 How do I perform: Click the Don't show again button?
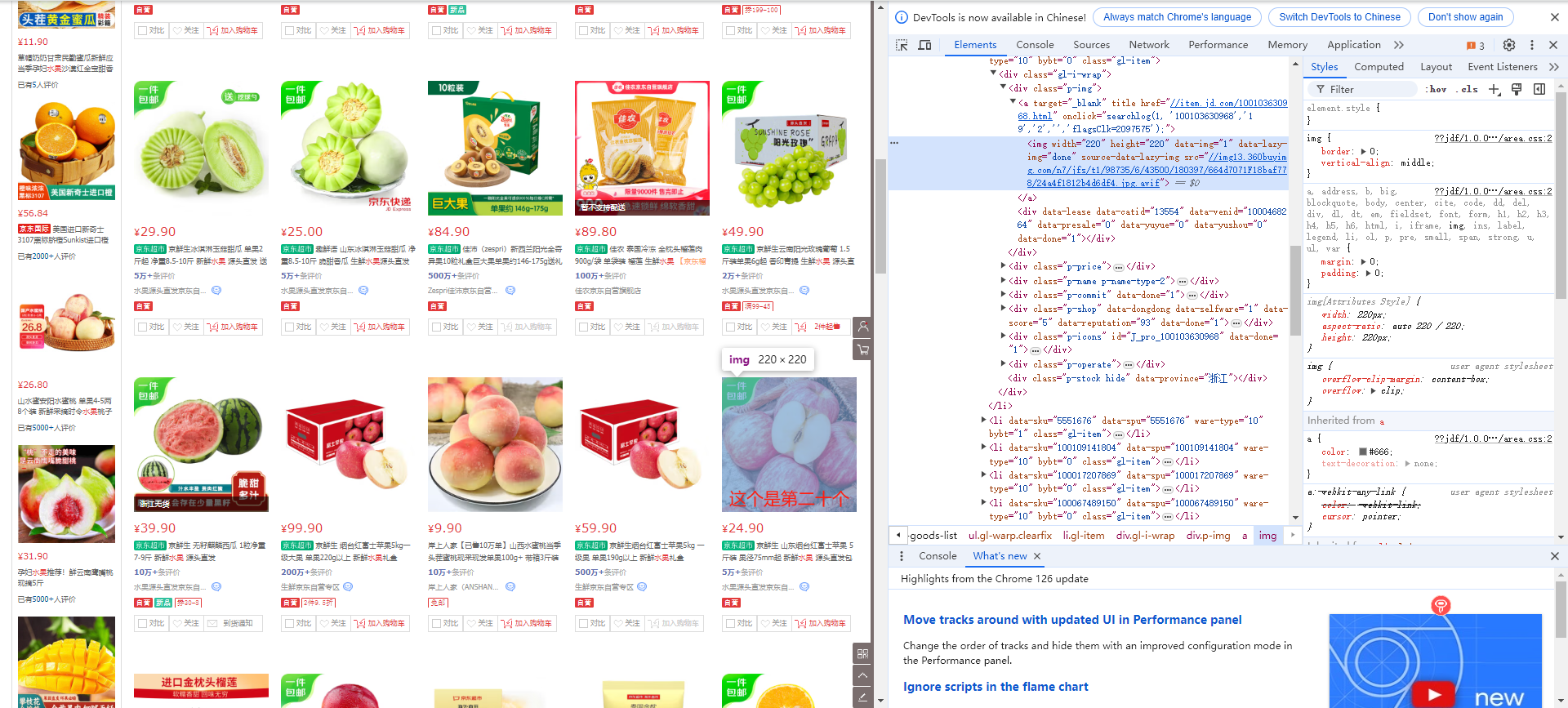click(1465, 17)
